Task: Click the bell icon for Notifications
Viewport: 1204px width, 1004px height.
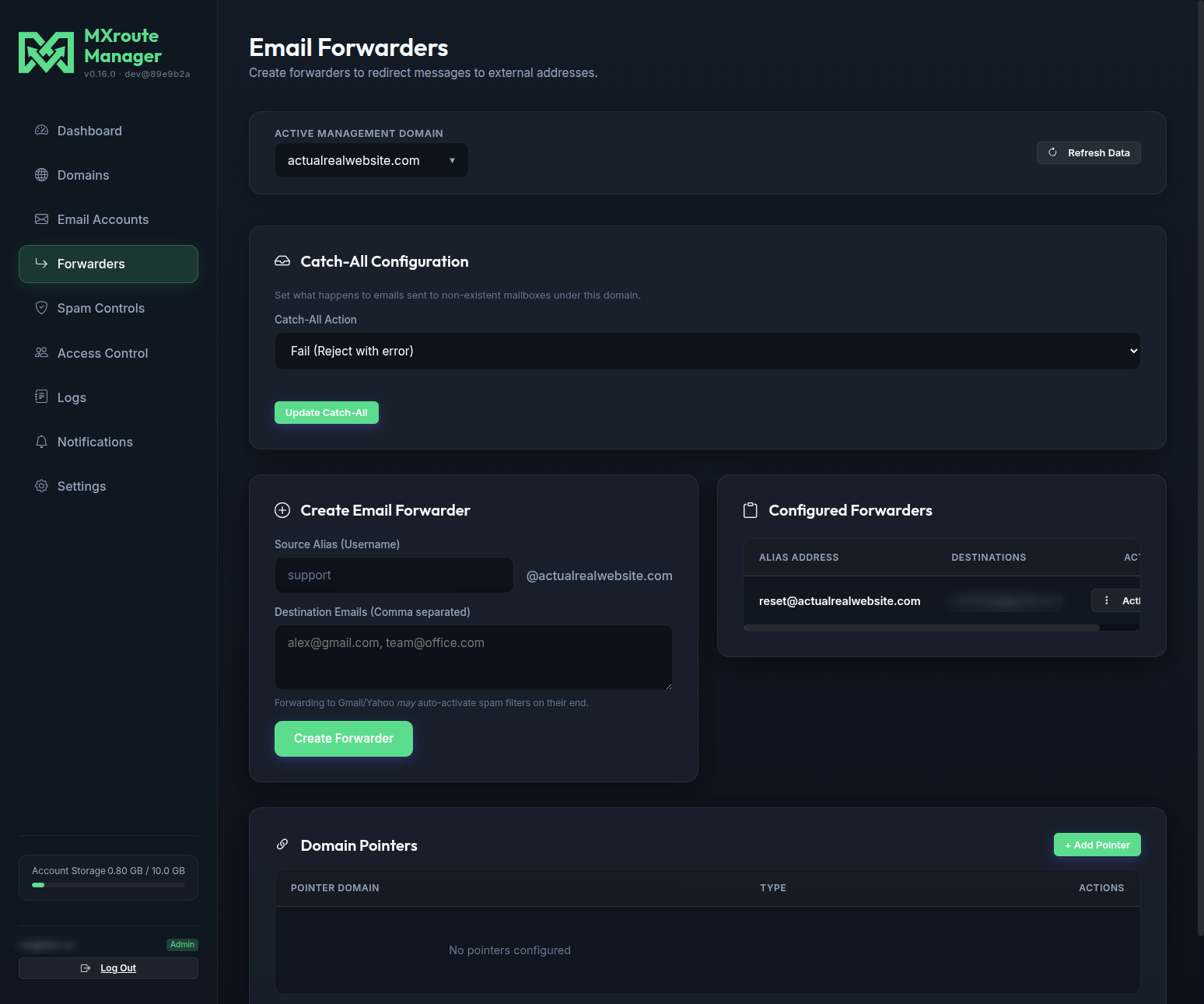Action: 41,442
